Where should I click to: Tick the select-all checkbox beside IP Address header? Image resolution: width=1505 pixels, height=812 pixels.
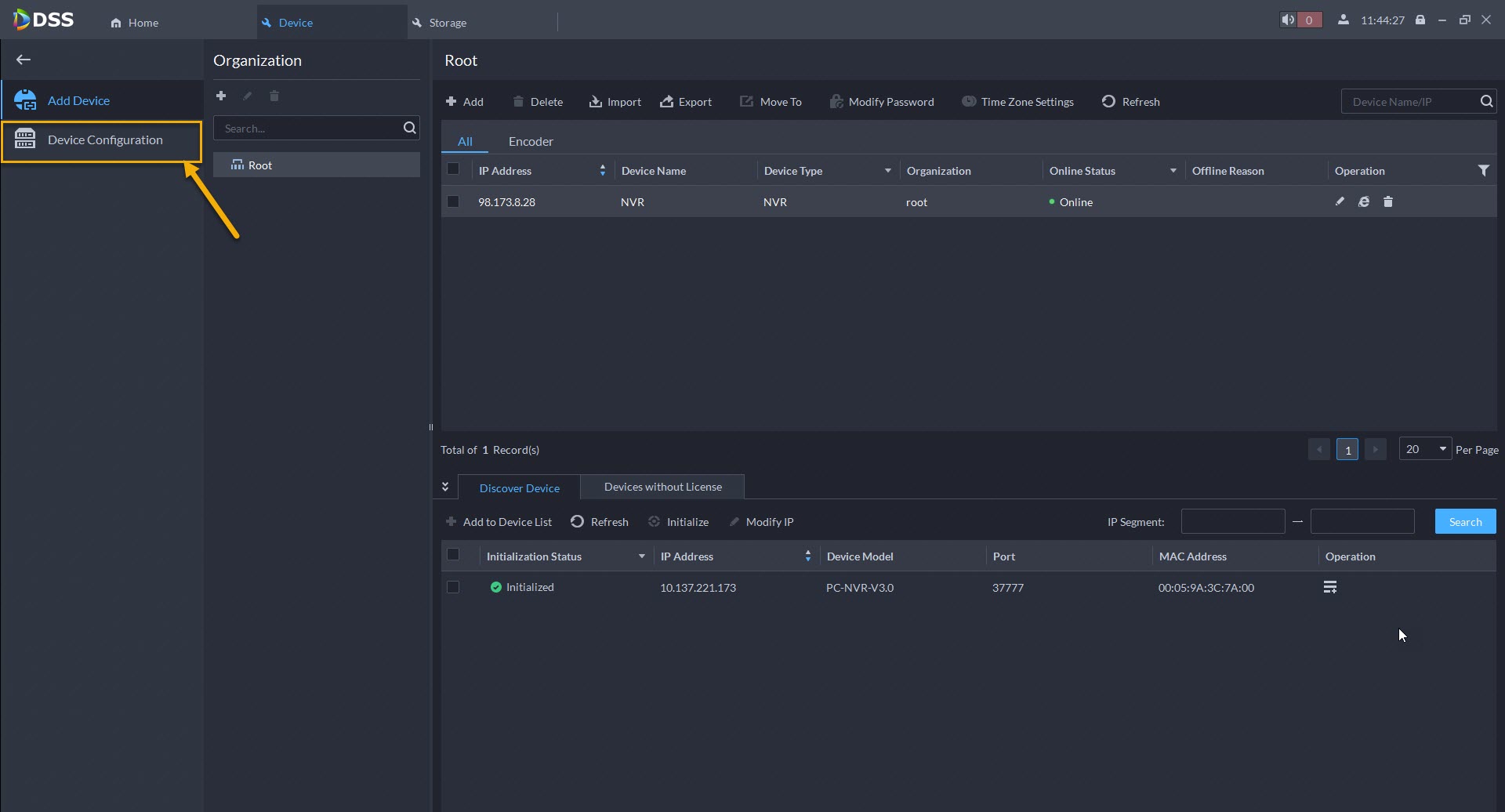pyautogui.click(x=453, y=169)
